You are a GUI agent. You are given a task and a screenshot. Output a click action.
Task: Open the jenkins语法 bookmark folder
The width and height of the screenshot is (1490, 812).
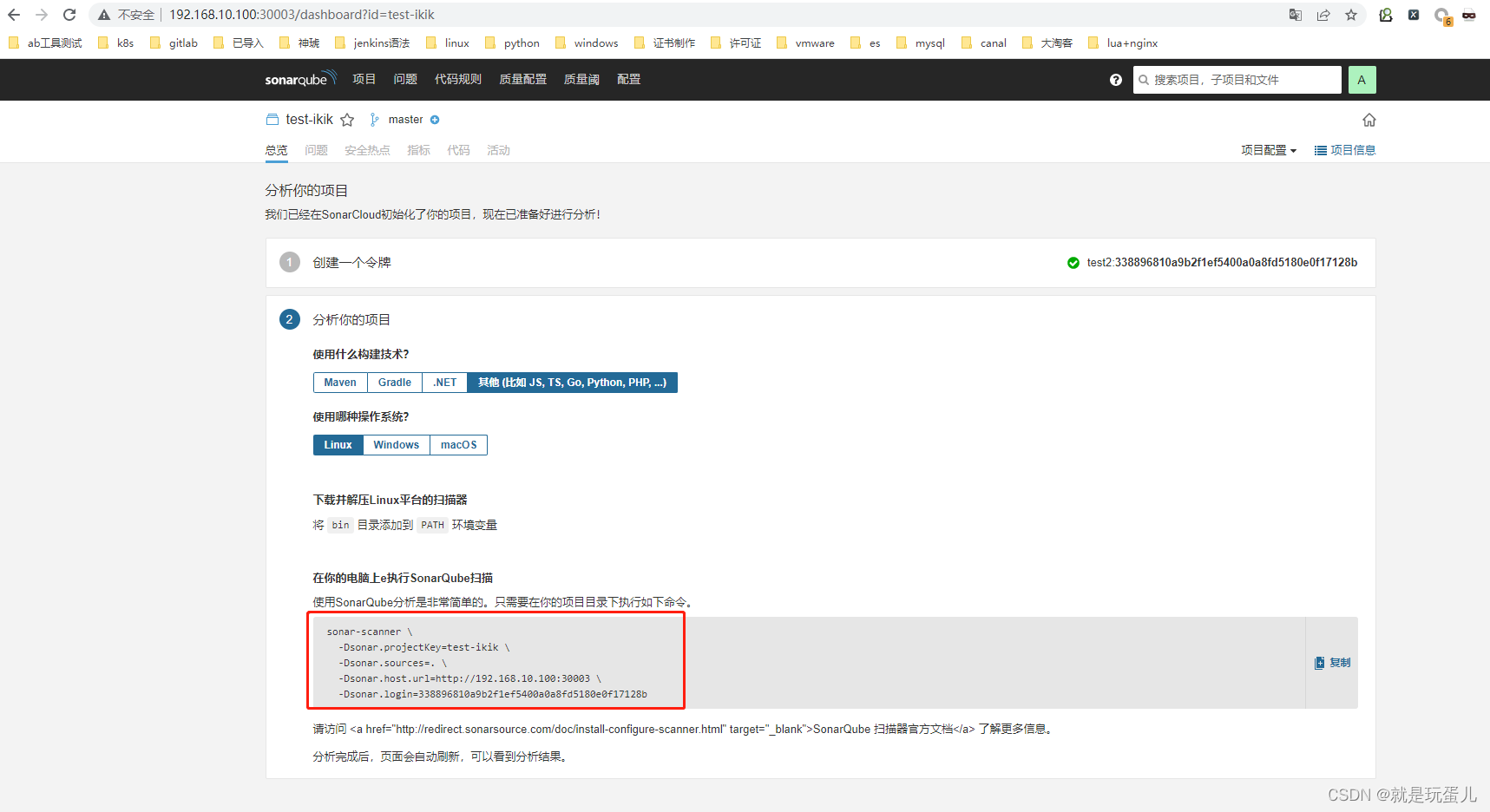point(371,43)
